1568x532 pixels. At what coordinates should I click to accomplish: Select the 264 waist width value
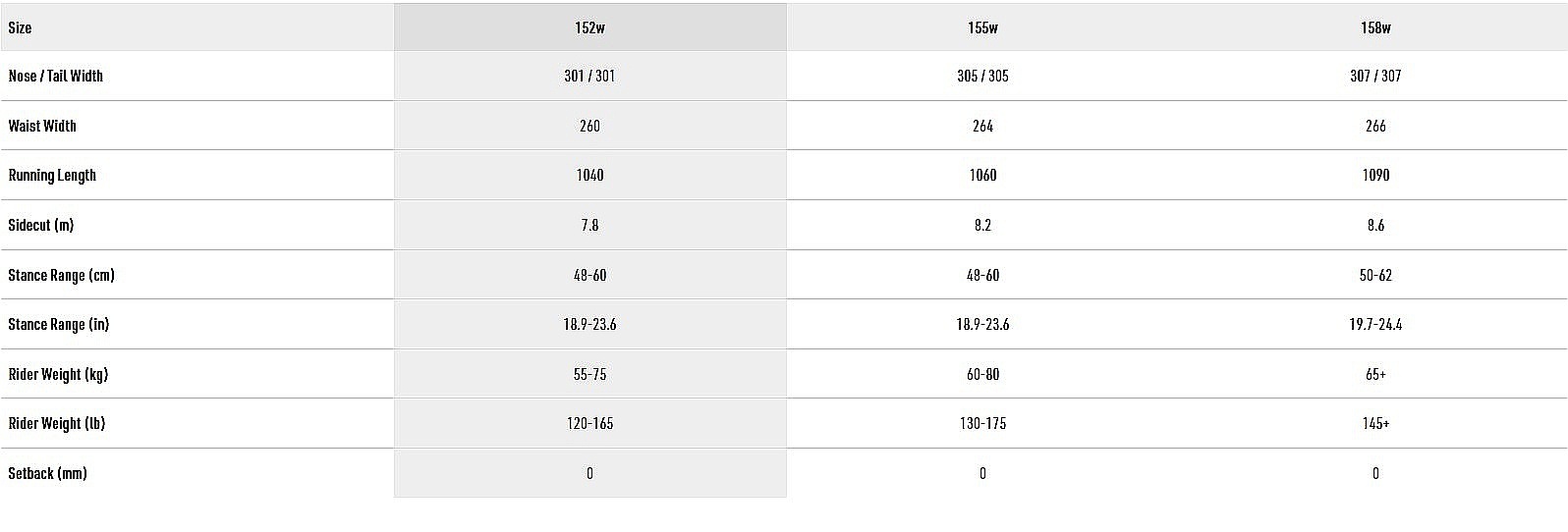pyautogui.click(x=982, y=126)
